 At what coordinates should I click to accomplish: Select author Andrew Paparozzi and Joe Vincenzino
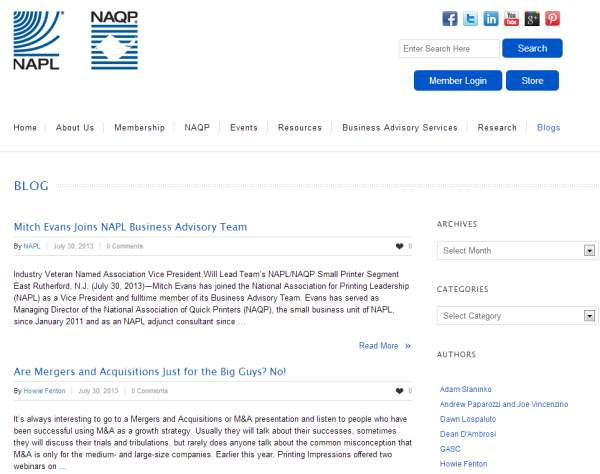coord(504,404)
